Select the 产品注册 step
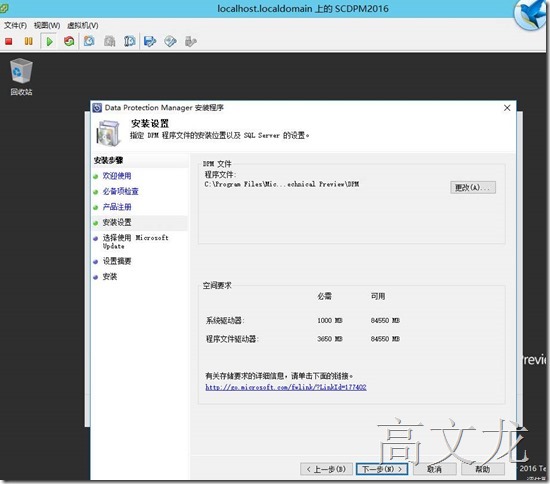550x484 pixels. [117, 207]
